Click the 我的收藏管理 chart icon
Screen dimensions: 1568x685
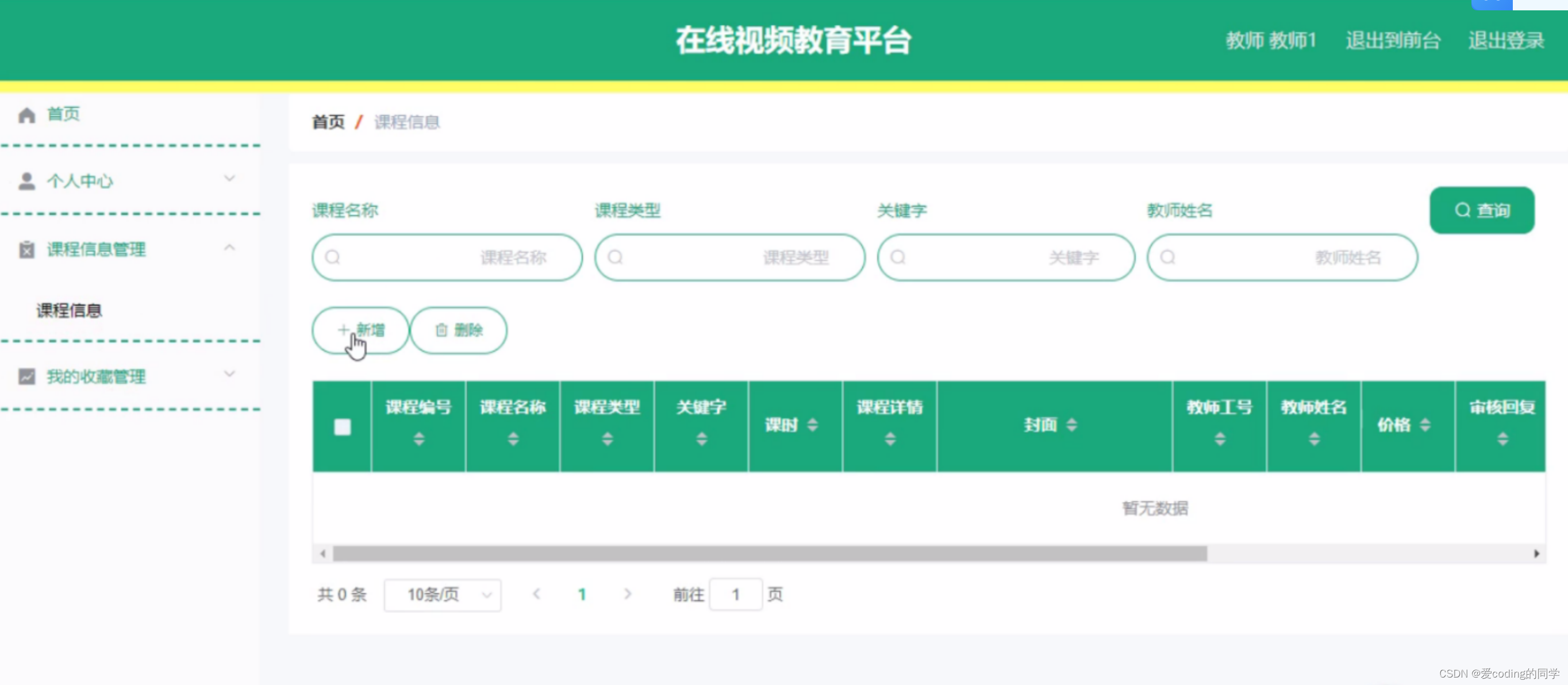(27, 376)
